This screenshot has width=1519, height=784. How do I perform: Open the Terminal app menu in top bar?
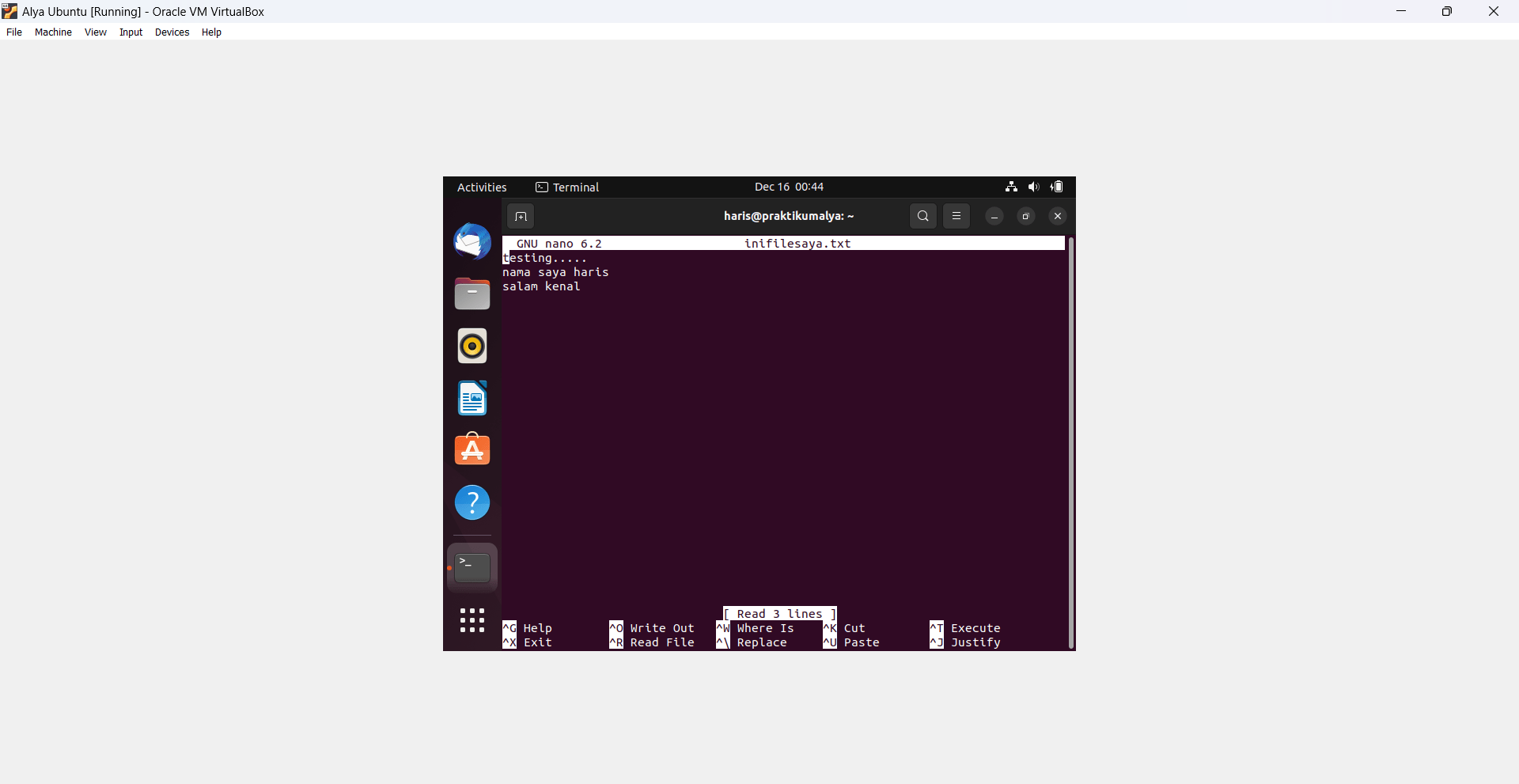567,187
